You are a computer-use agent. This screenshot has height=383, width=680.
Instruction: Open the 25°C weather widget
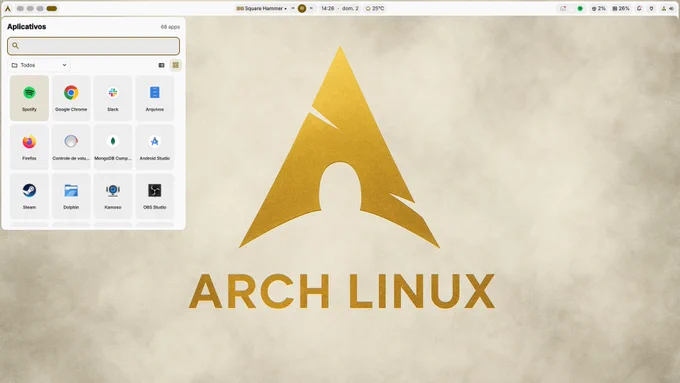375,8
